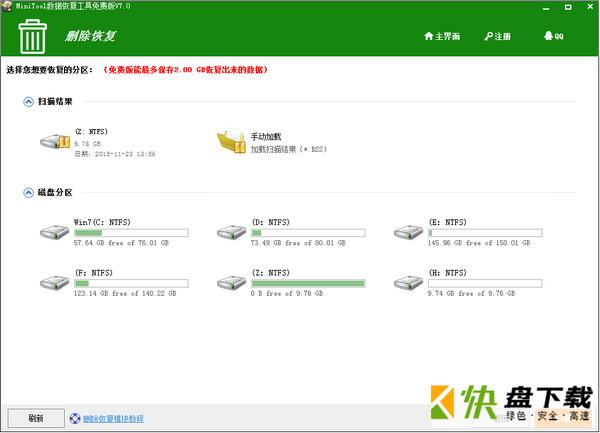
Task: Open delete recovery module tutorial link
Action: 113,419
